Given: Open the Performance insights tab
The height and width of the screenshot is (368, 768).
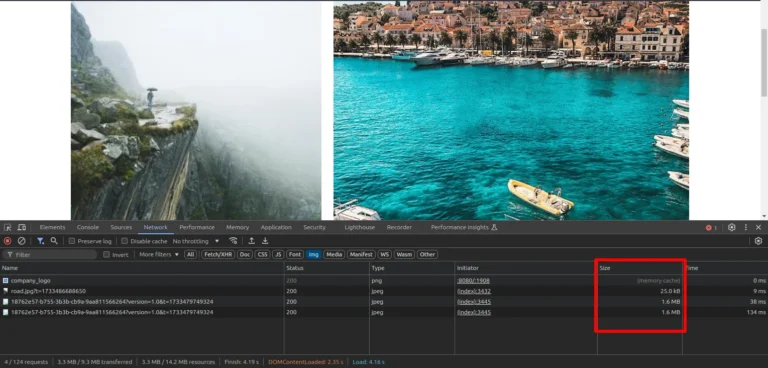Looking at the screenshot, I should tap(464, 227).
